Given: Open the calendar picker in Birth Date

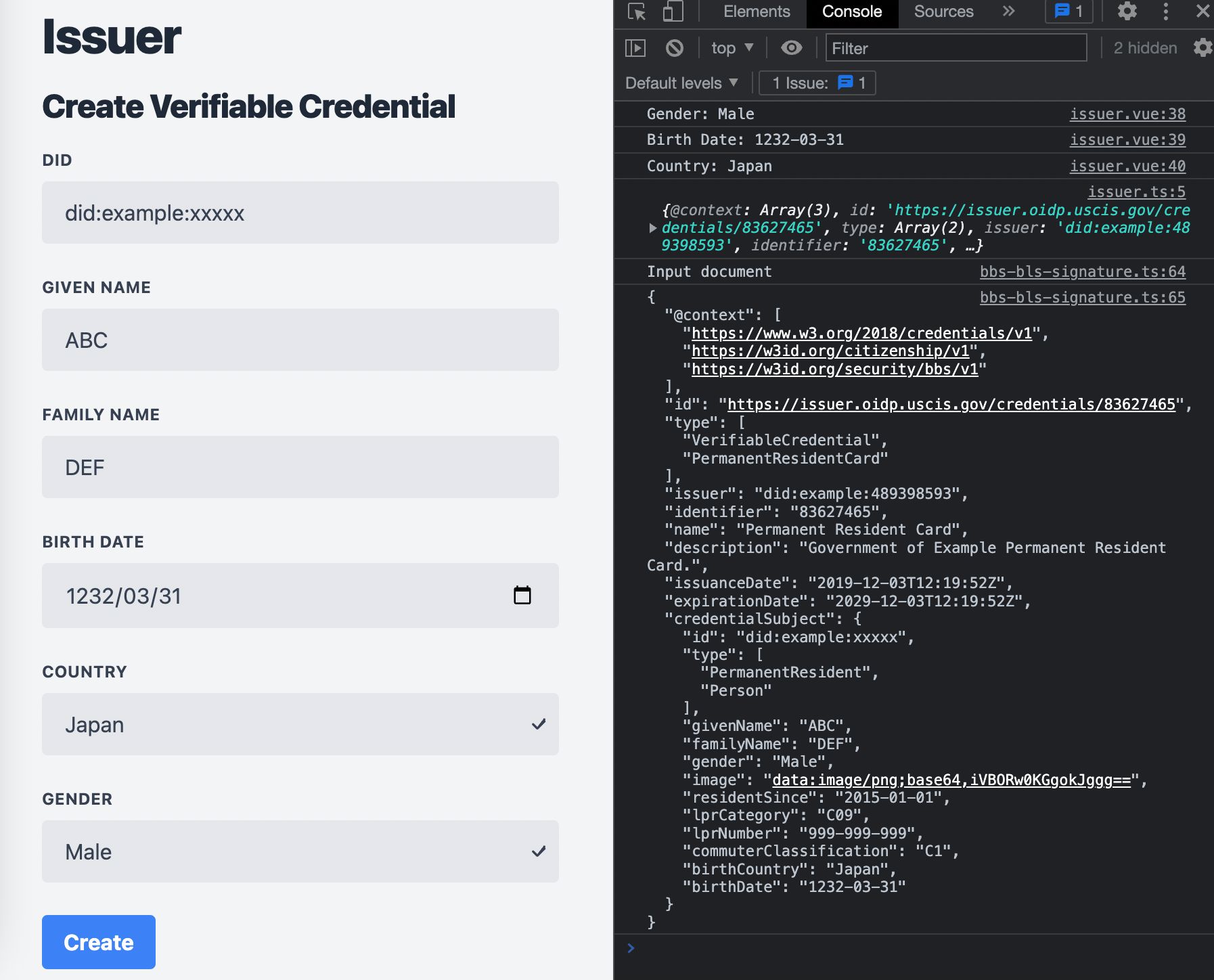Looking at the screenshot, I should click(522, 596).
